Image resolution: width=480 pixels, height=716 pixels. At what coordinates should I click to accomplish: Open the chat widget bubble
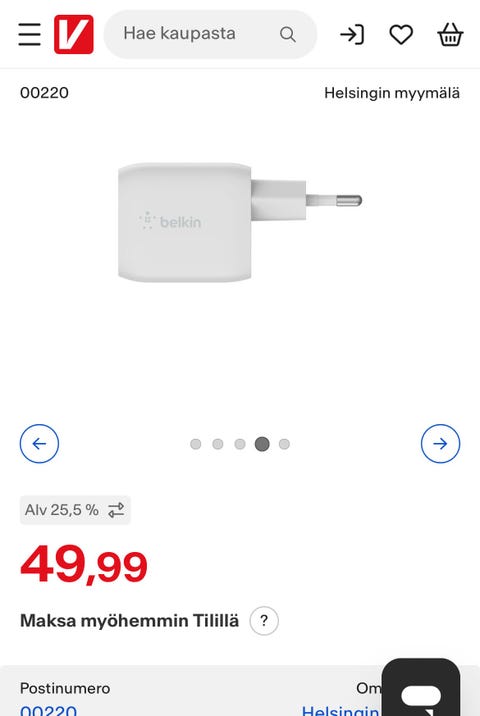pyautogui.click(x=421, y=687)
